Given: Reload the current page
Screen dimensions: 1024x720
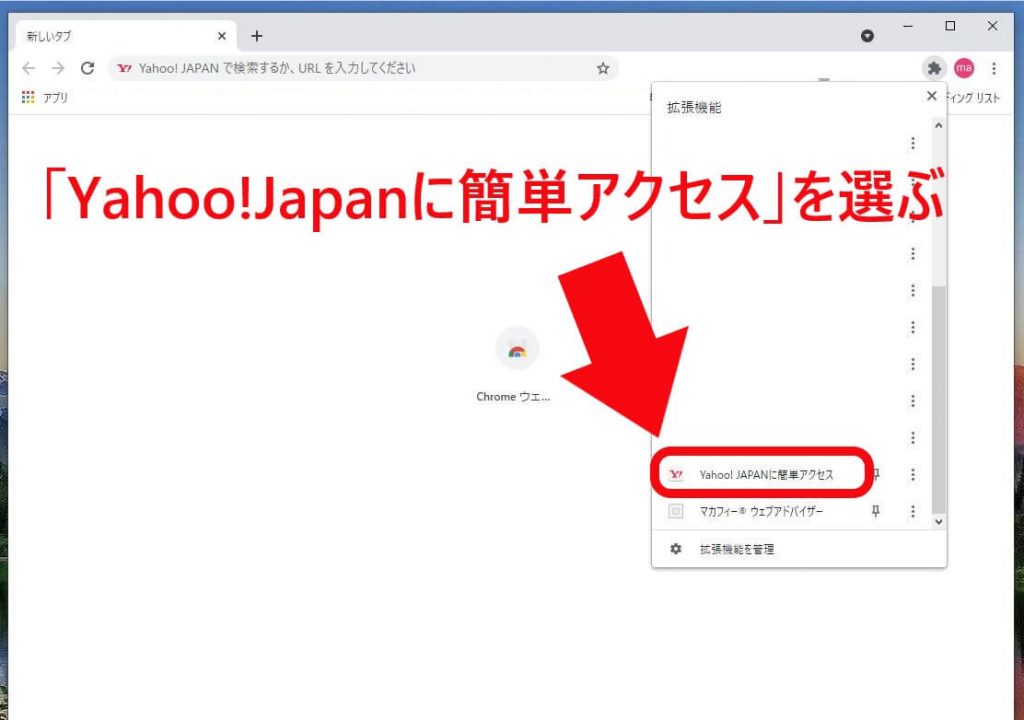Looking at the screenshot, I should pos(89,68).
